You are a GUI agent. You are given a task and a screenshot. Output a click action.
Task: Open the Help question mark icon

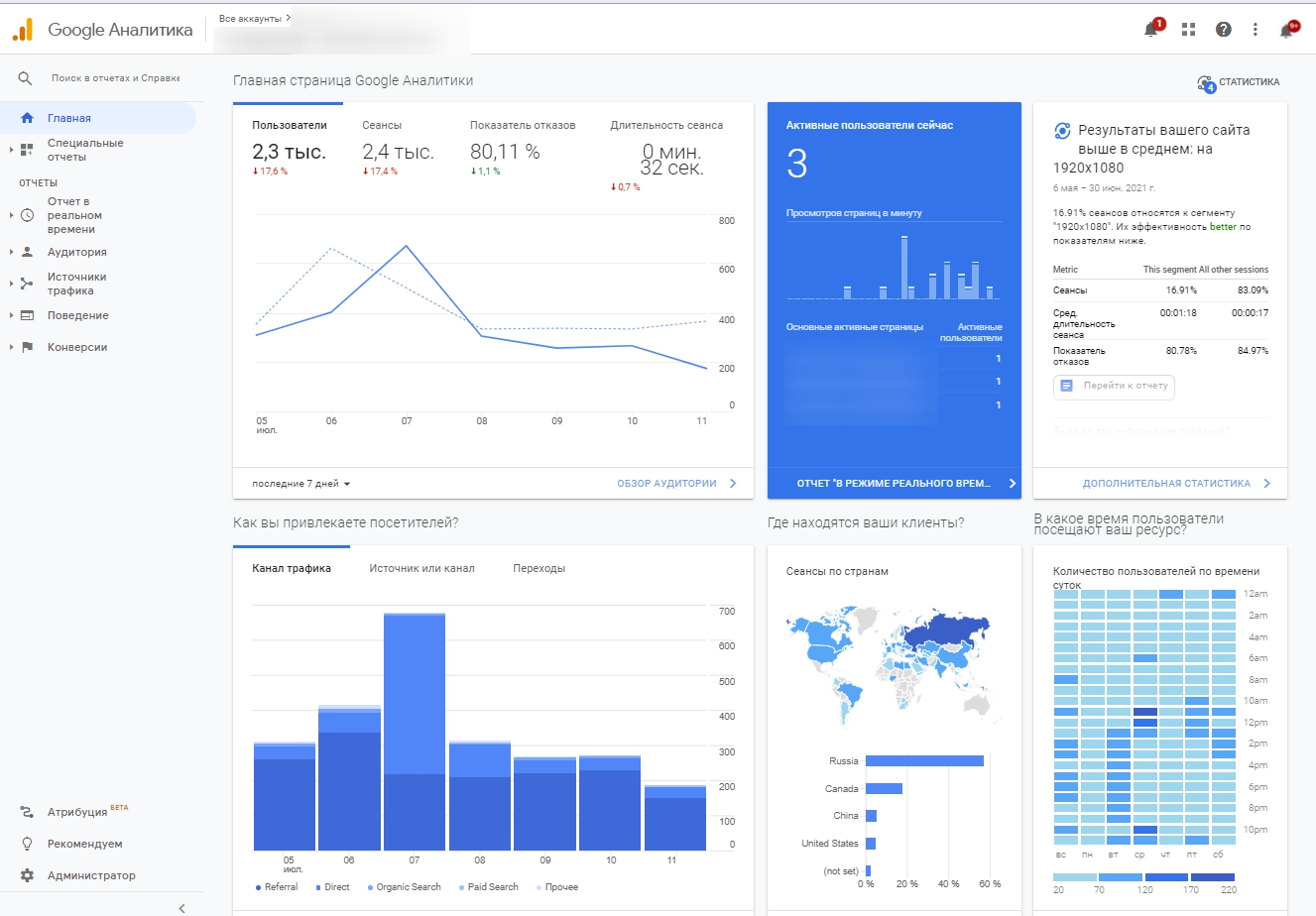(x=1224, y=30)
